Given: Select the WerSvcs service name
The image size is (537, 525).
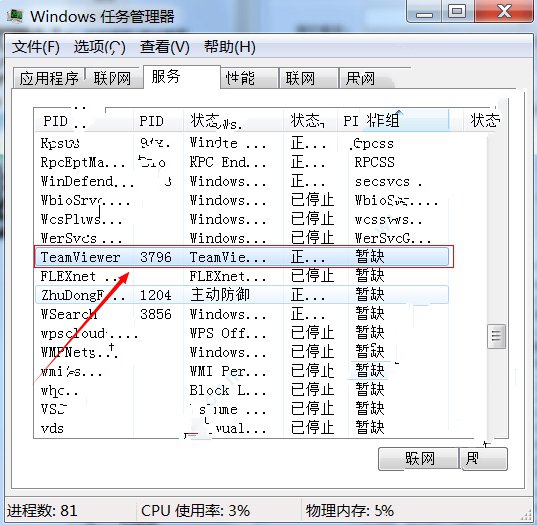Looking at the screenshot, I should (x=81, y=238).
